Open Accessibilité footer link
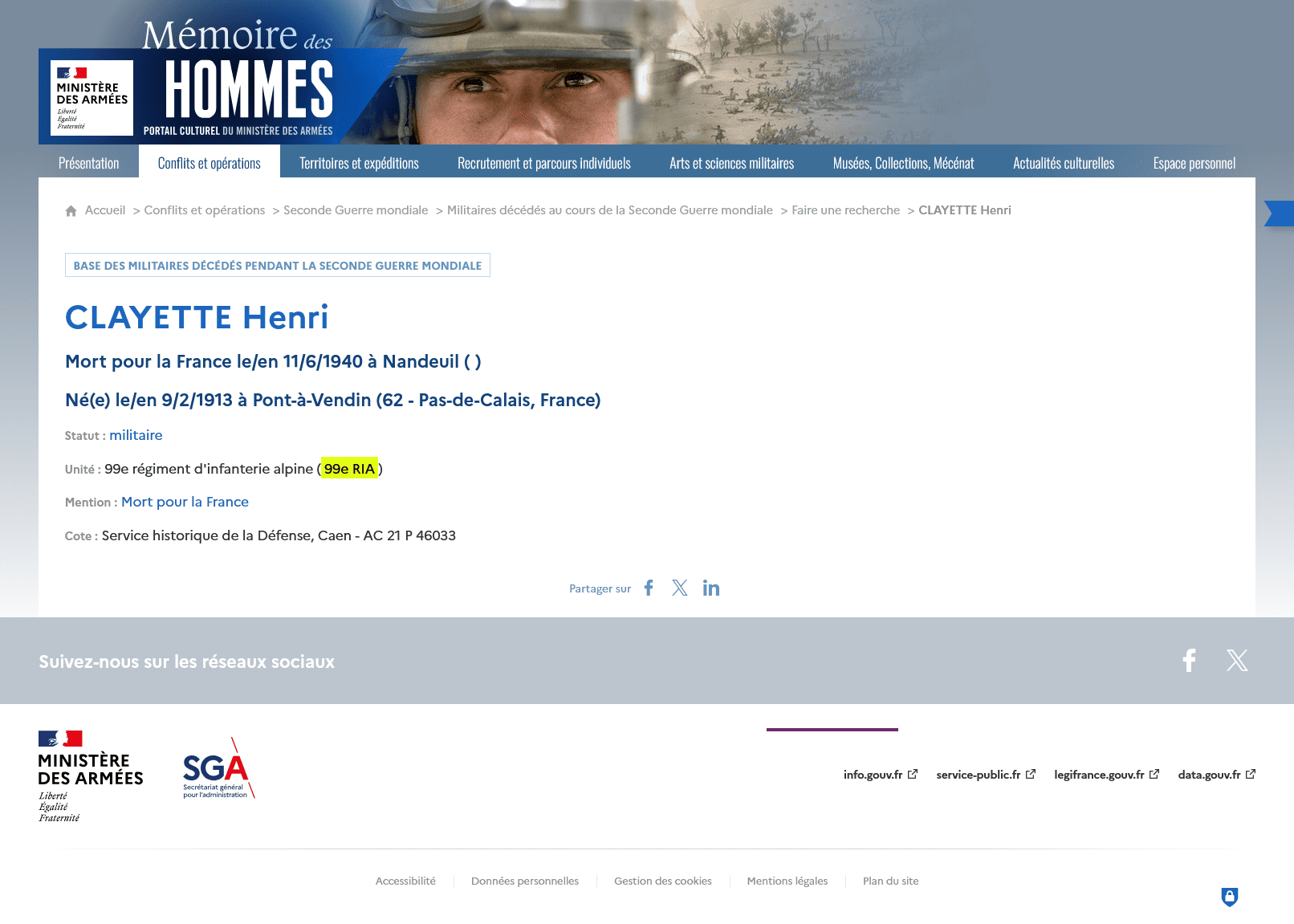 [x=405, y=881]
